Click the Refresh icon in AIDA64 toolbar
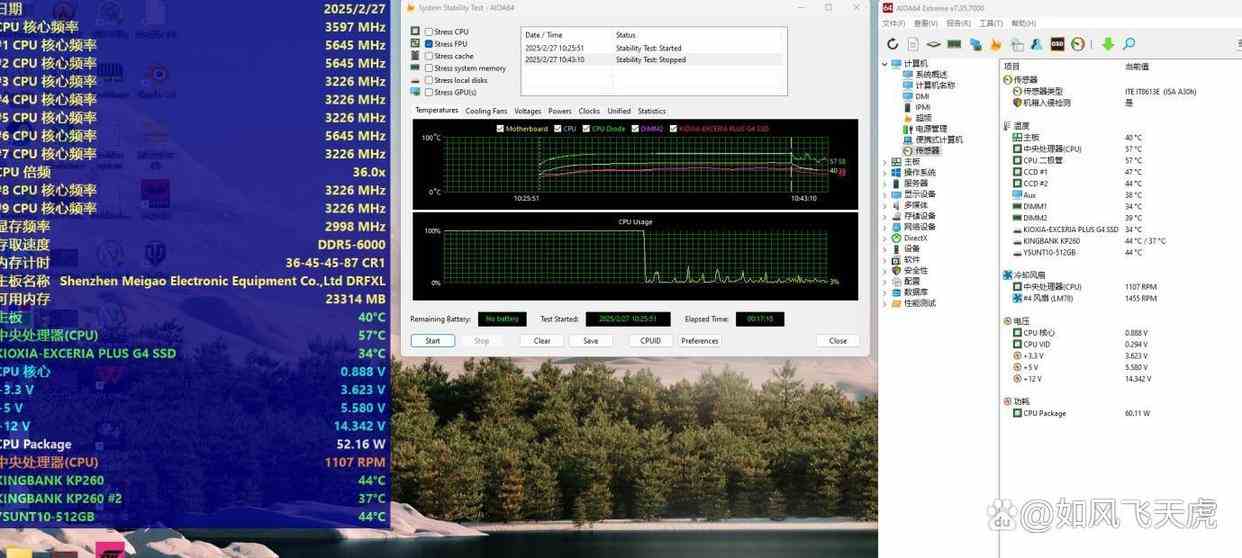 pyautogui.click(x=892, y=44)
